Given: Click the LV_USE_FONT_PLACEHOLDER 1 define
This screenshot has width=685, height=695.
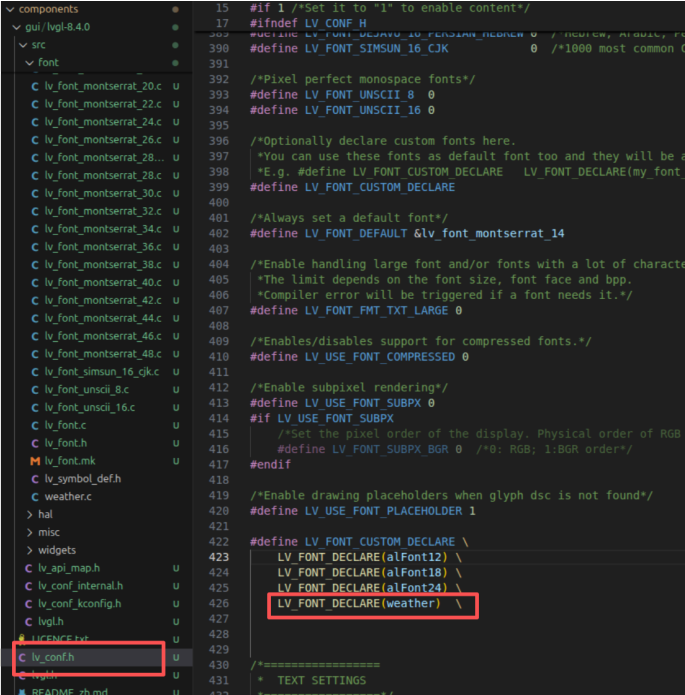Looking at the screenshot, I should (x=363, y=511).
